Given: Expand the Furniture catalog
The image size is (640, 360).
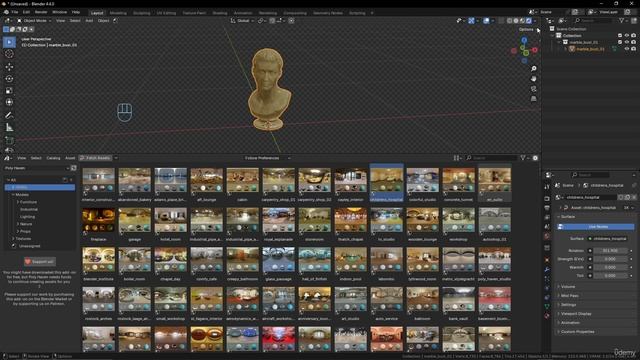Looking at the screenshot, I should (x=18, y=202).
